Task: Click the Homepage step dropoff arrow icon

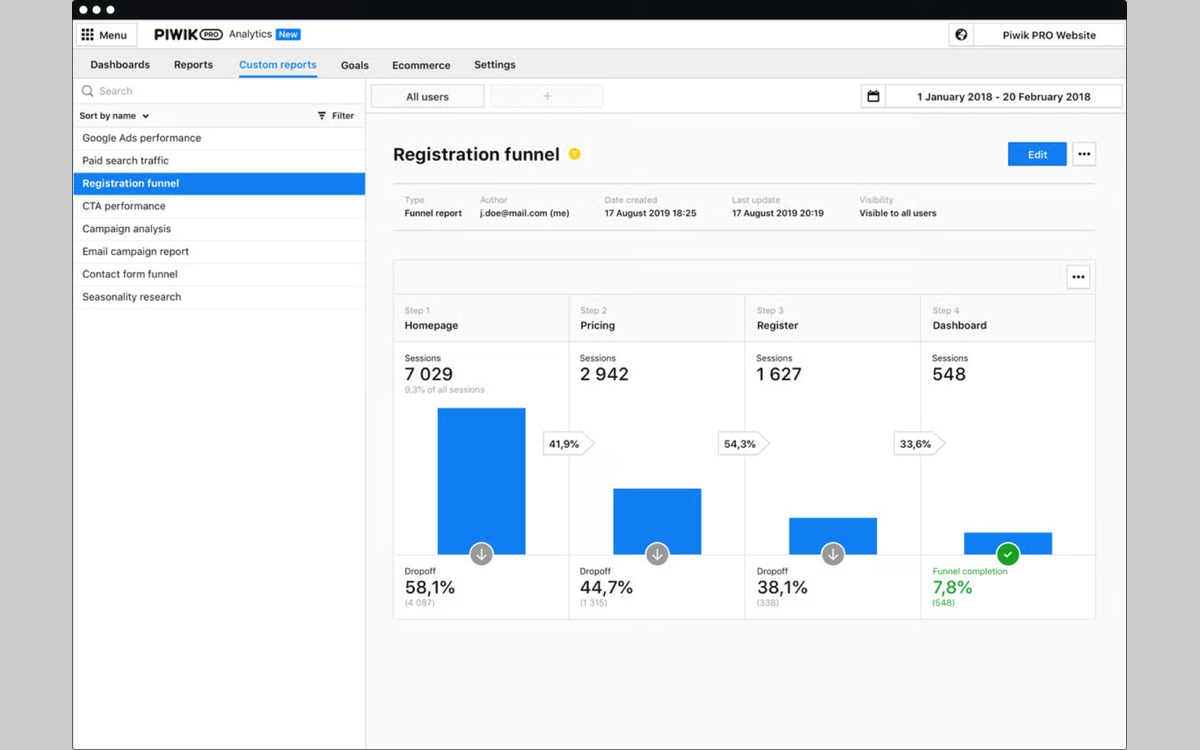Action: (x=481, y=553)
